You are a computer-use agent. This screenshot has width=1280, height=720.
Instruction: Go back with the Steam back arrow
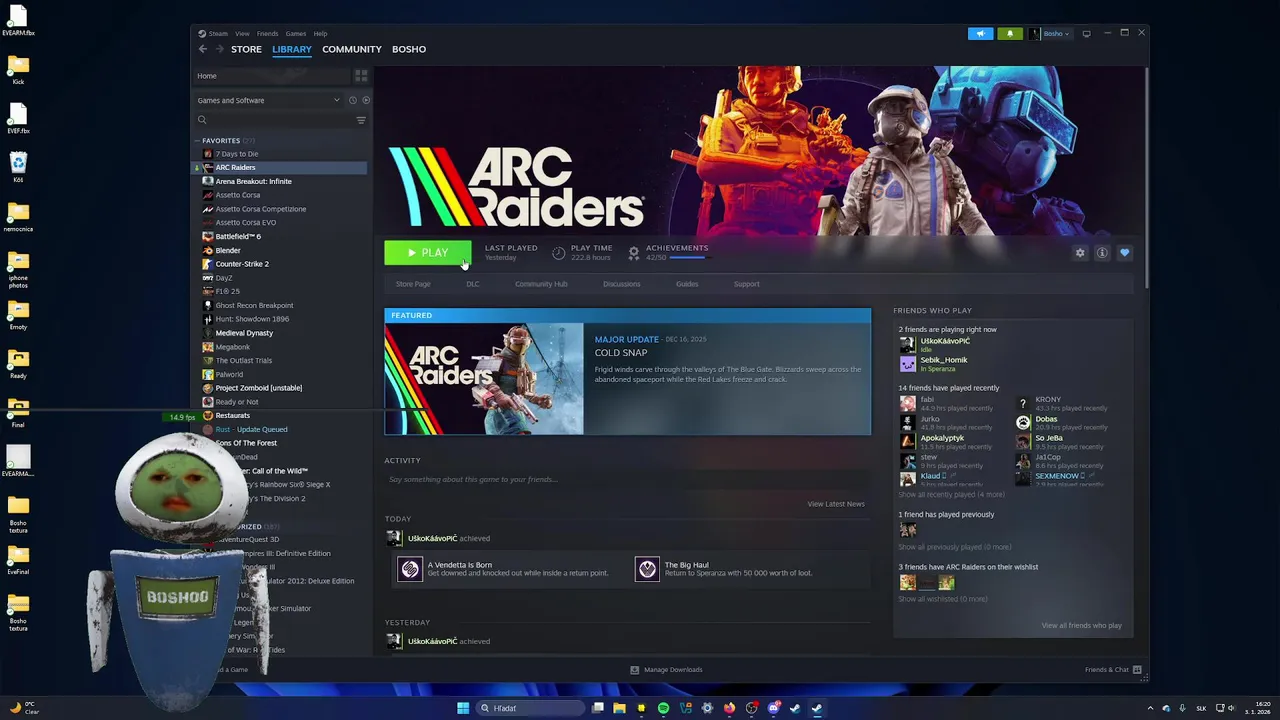point(203,49)
